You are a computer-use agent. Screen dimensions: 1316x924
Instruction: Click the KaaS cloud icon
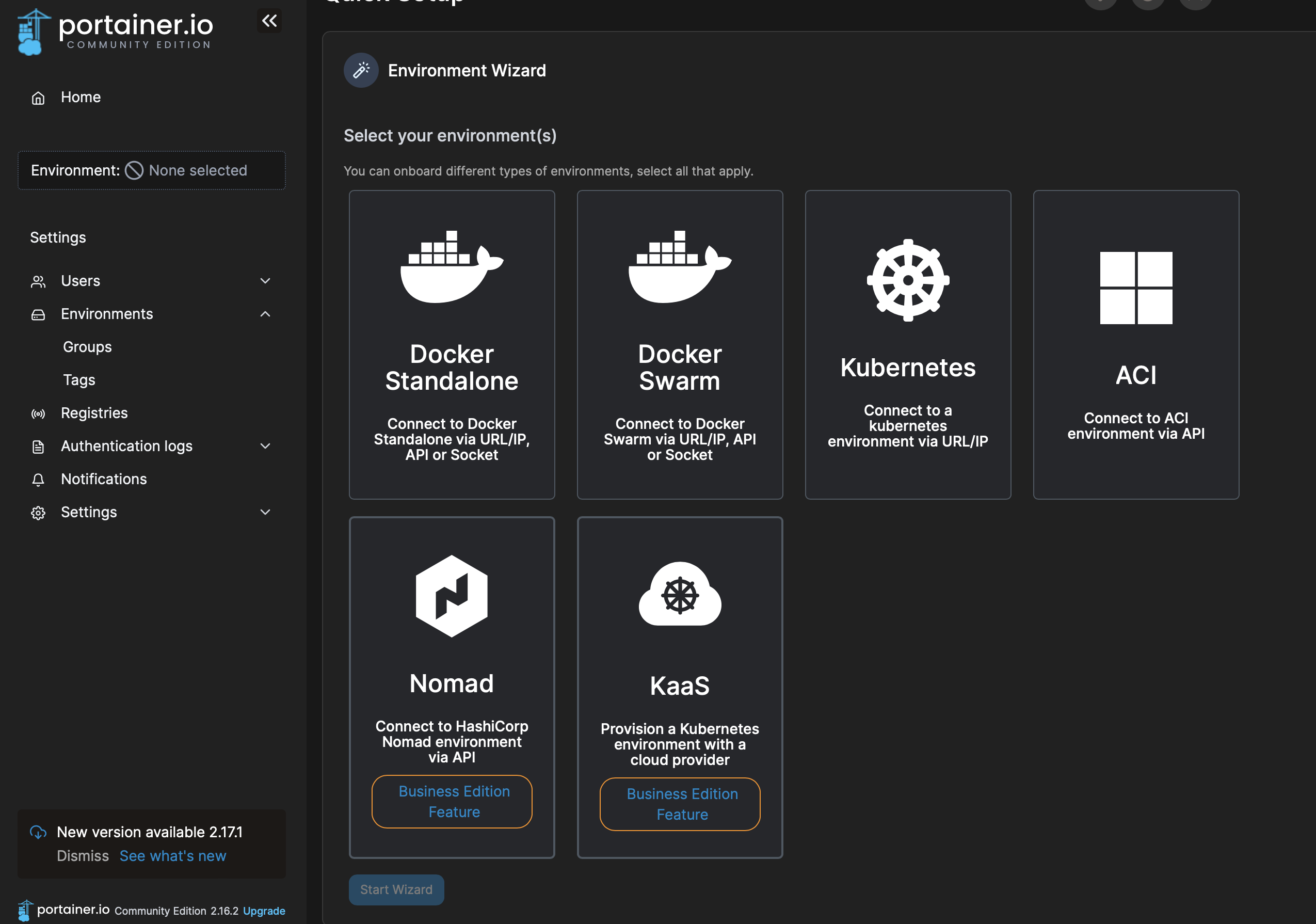680,595
